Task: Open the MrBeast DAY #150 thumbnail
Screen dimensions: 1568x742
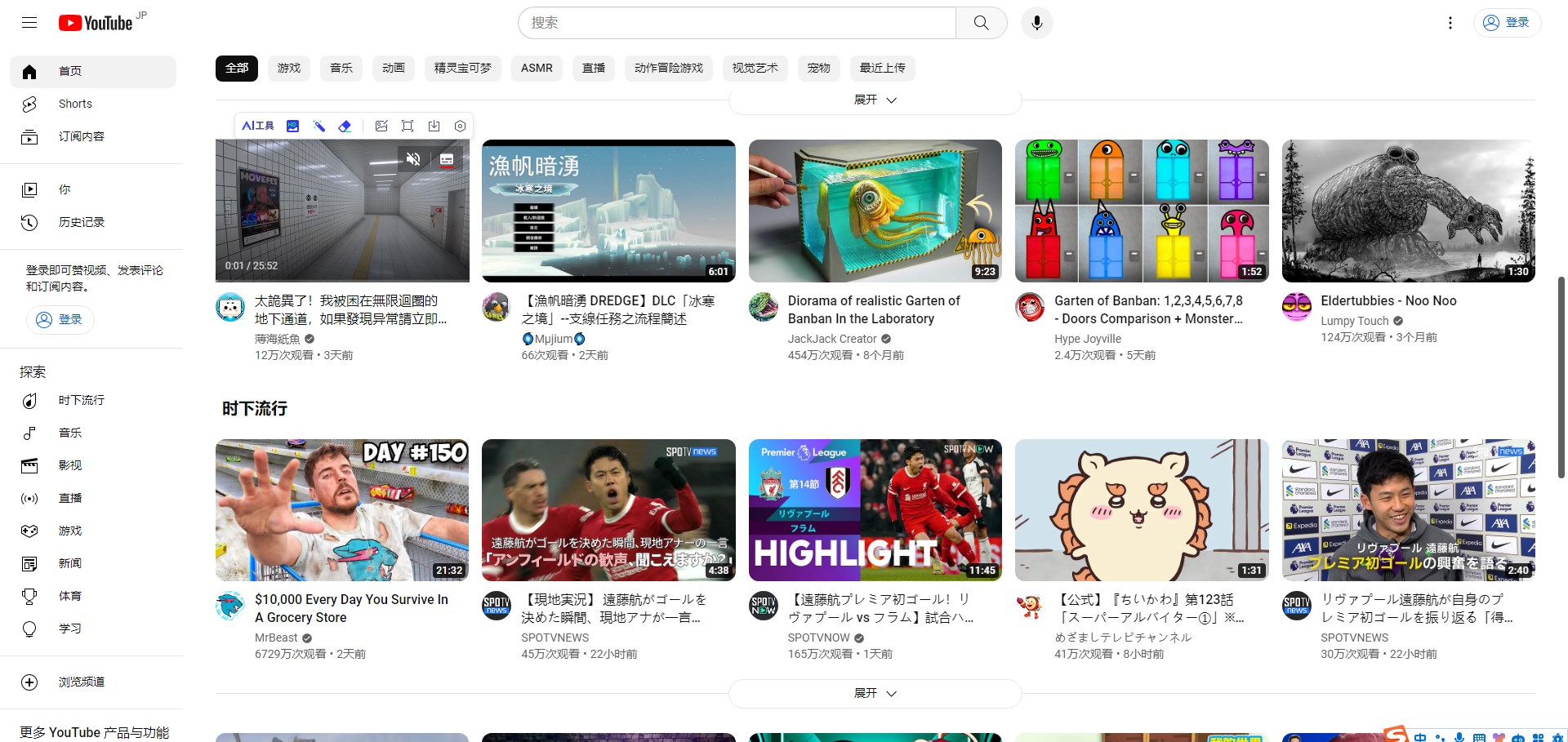Action: point(342,510)
